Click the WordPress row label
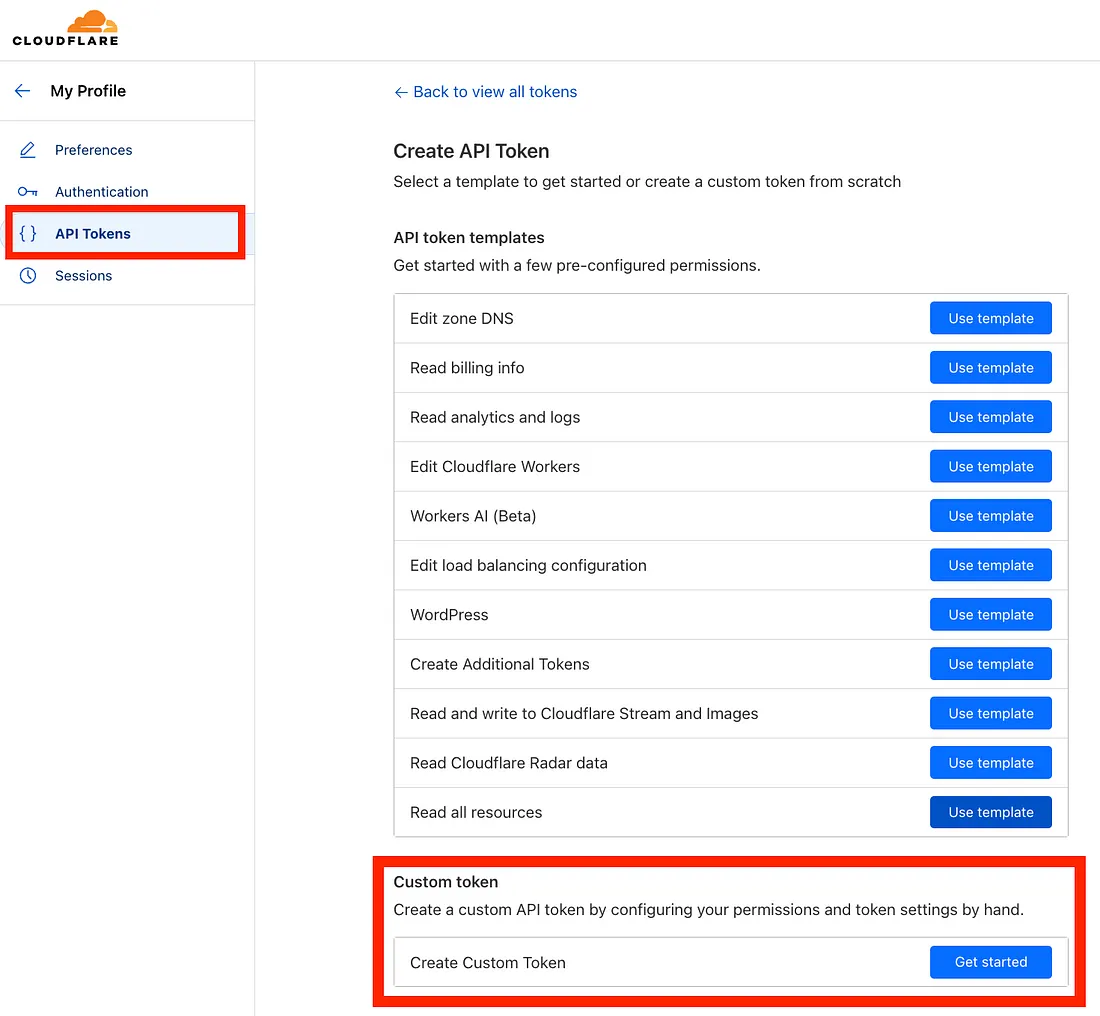 449,615
